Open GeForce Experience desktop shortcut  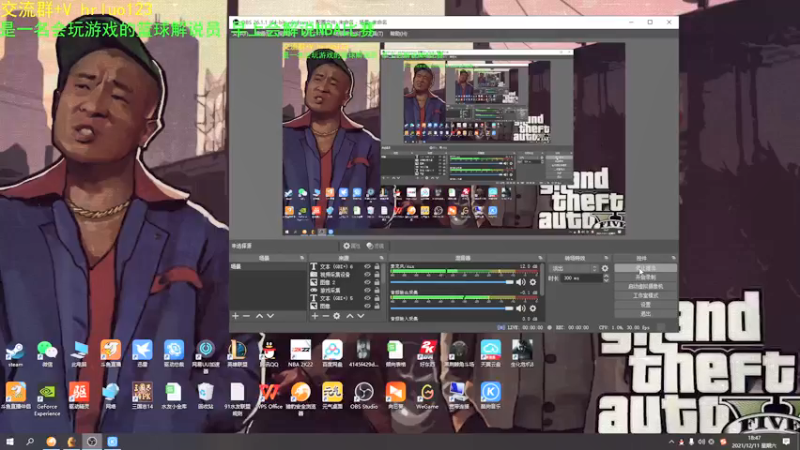point(47,399)
